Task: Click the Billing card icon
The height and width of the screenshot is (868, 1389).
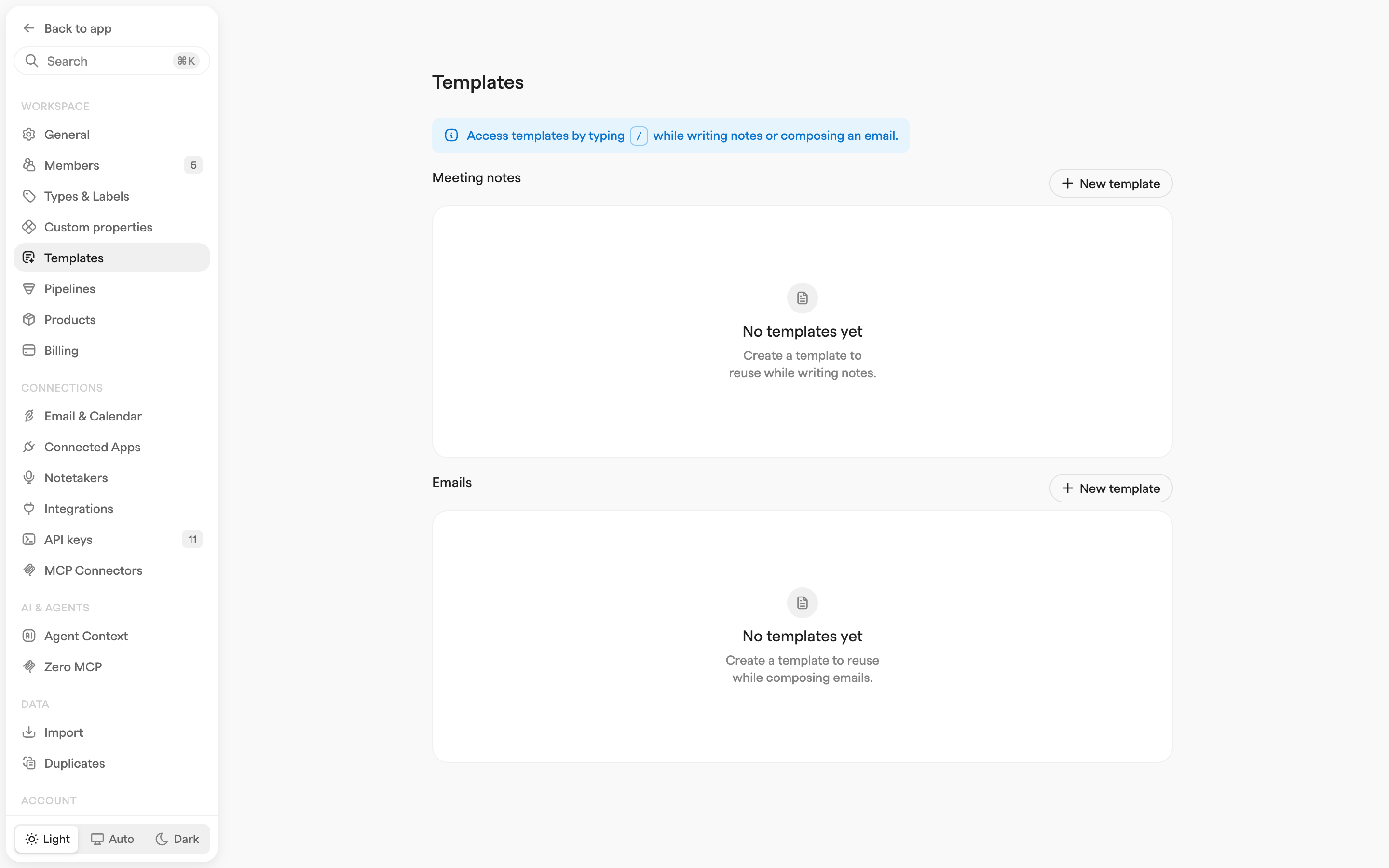Action: [29, 350]
